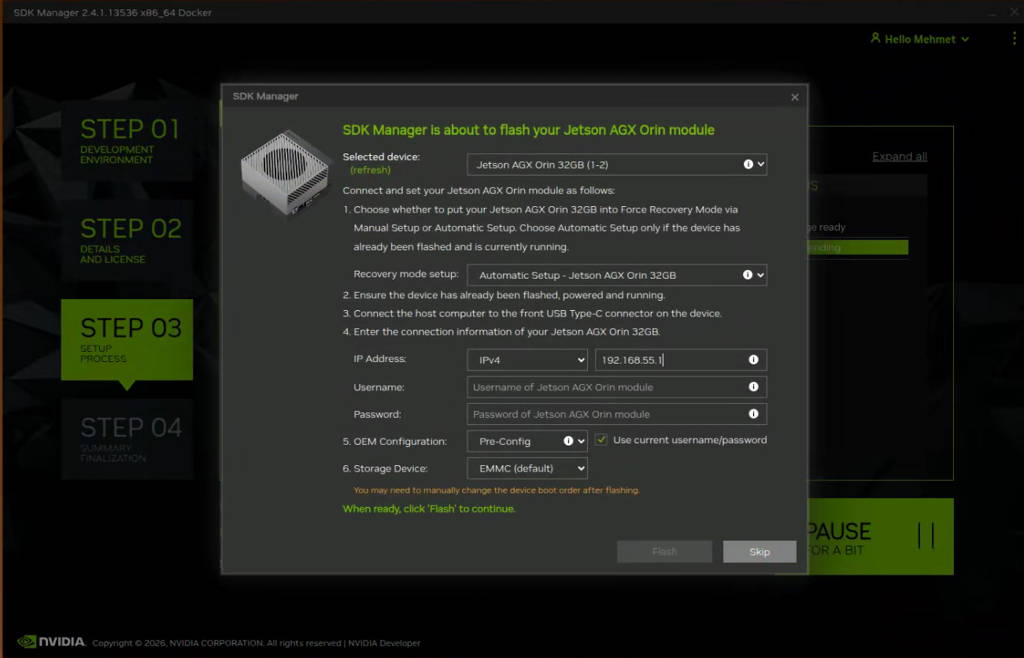Click the NVIDIA logo in footer
Viewport: 1024px width, 658px height.
51,642
